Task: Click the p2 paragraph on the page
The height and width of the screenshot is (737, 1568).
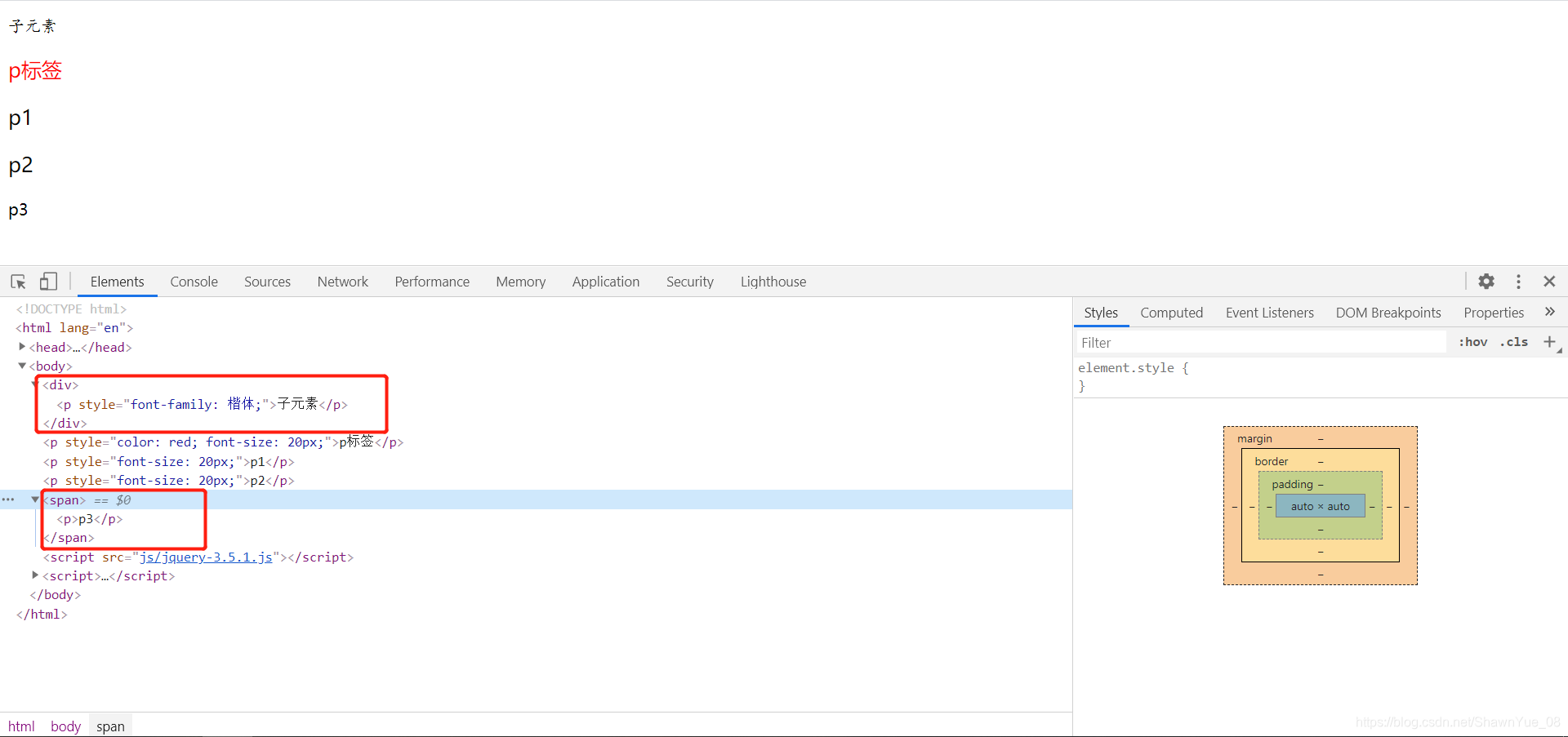Action: click(20, 165)
